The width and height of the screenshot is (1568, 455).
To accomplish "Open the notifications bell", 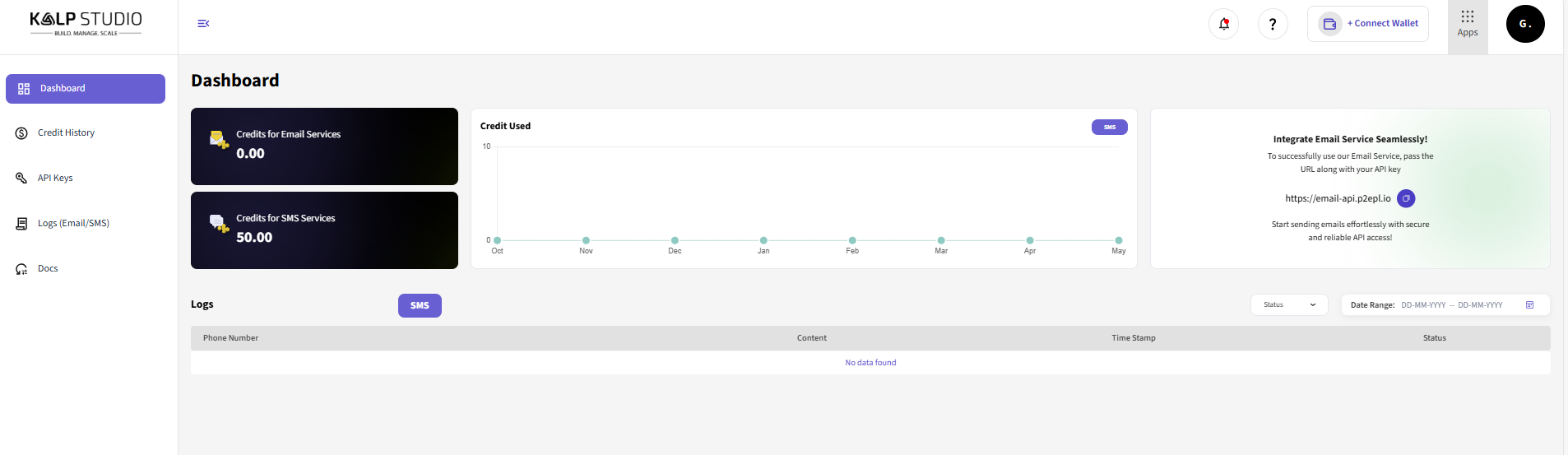I will pyautogui.click(x=1223, y=24).
